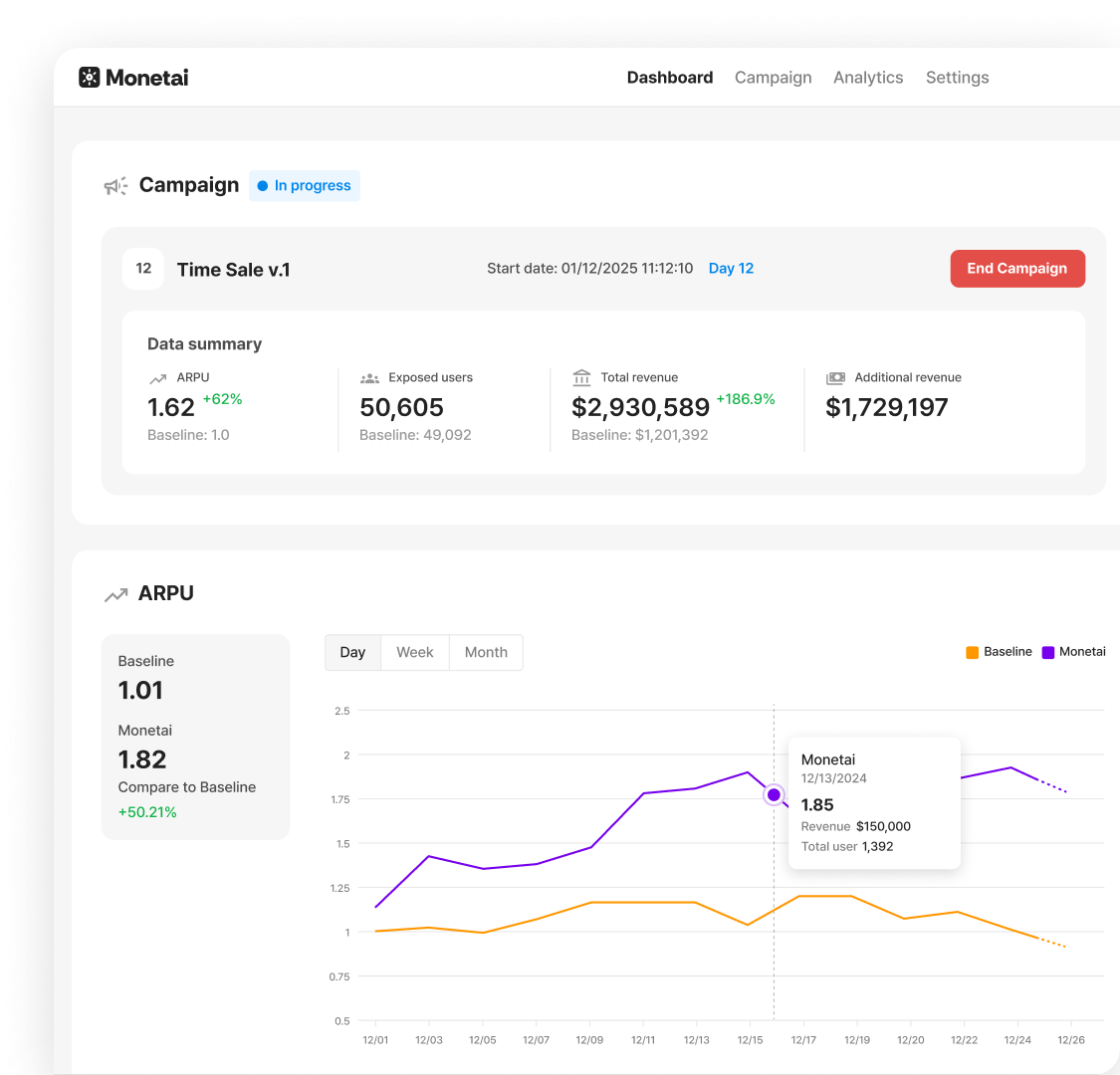Click the Additional revenue cash icon

(x=835, y=377)
